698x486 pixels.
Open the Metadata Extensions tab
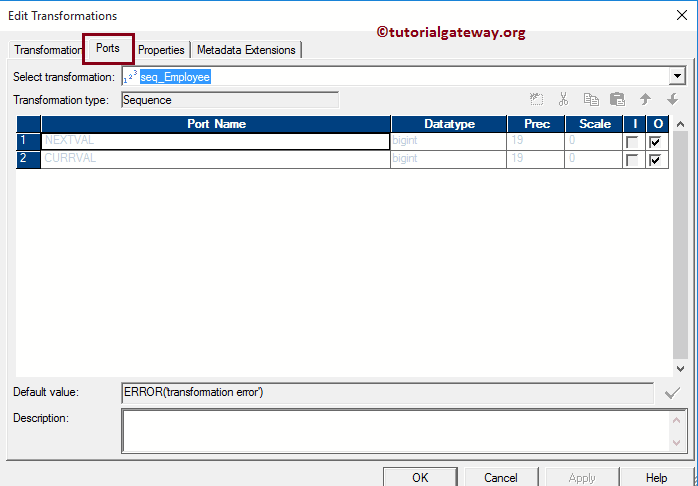(x=246, y=50)
